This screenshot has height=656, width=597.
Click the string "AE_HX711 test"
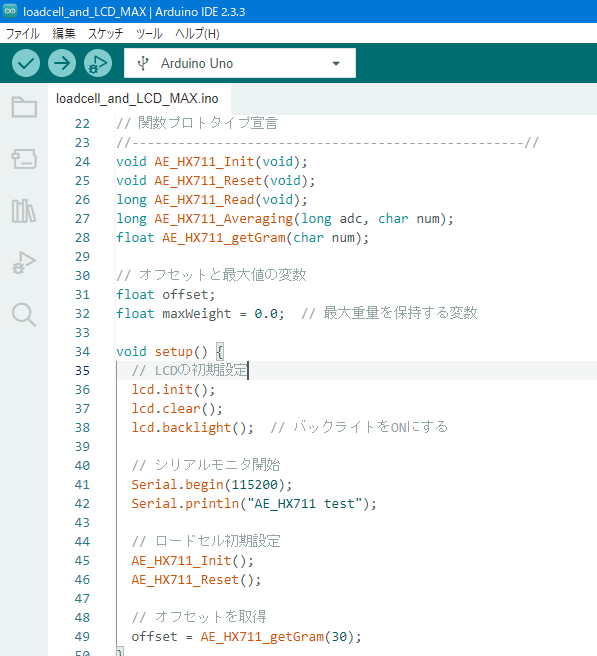coord(305,504)
